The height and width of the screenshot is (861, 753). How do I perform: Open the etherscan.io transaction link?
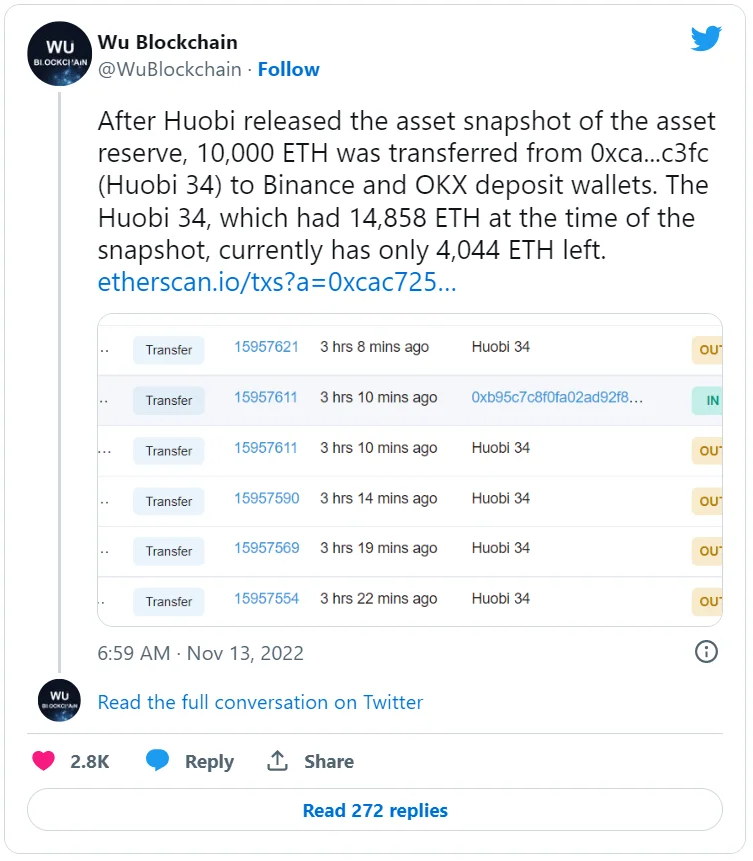[x=276, y=282]
